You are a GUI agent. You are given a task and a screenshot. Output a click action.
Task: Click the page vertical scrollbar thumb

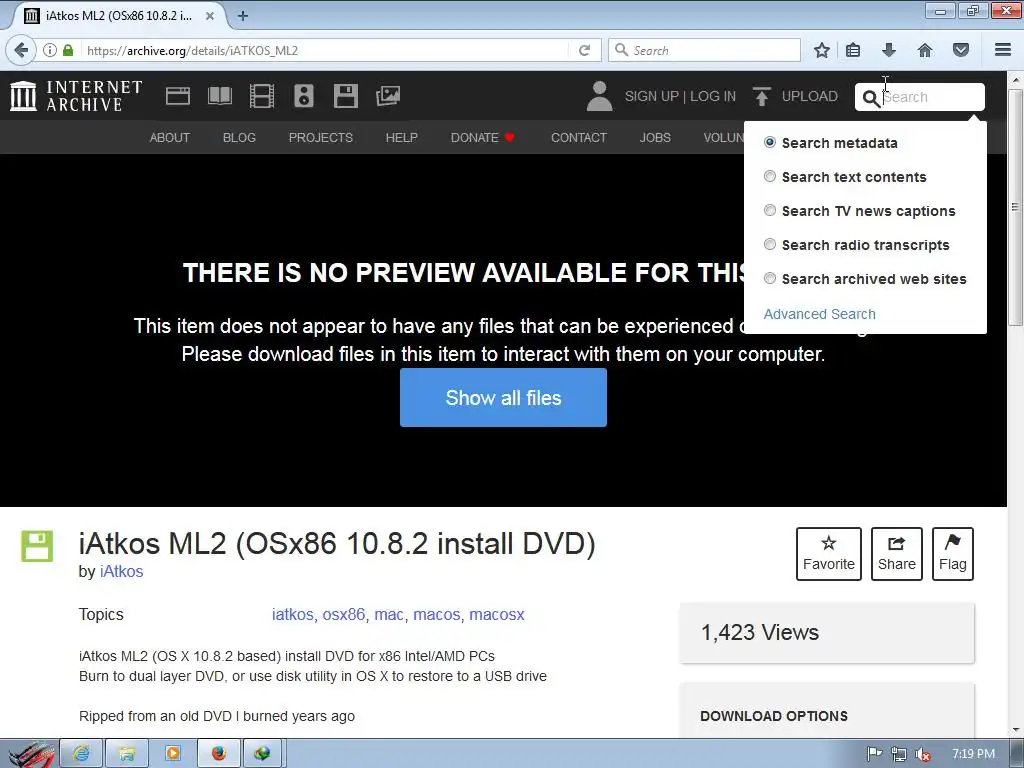click(x=1016, y=206)
